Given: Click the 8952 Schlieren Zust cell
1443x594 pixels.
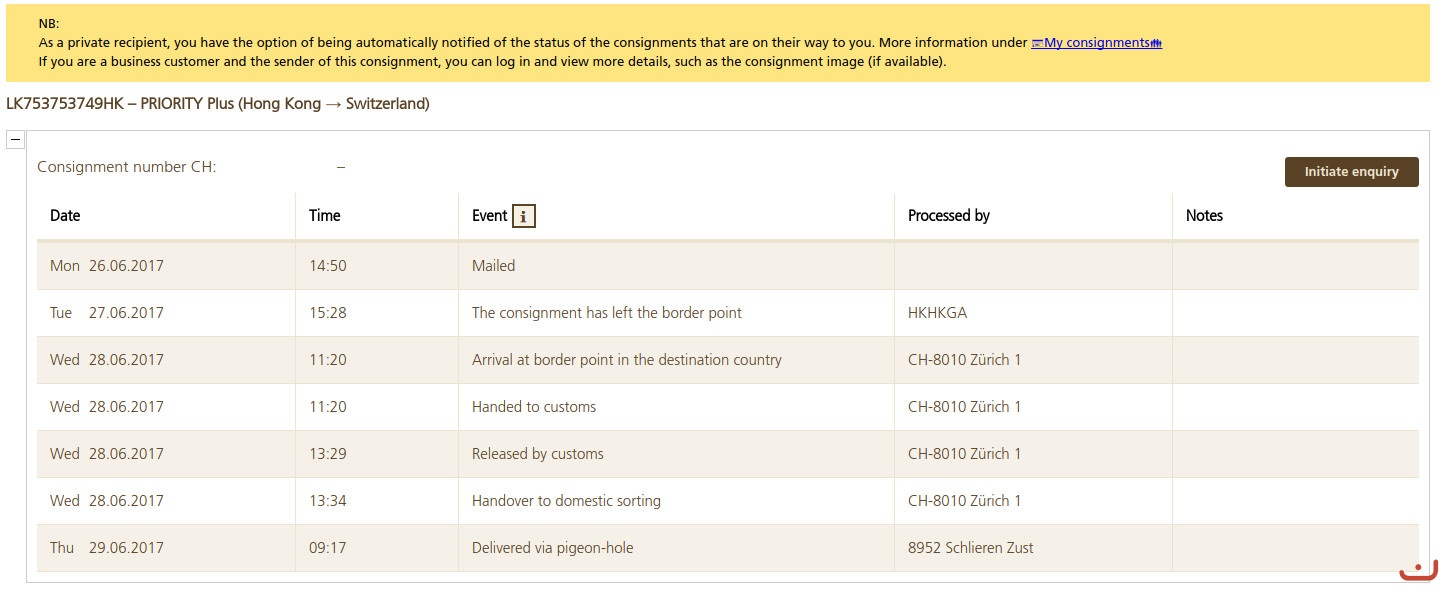Looking at the screenshot, I should [970, 548].
